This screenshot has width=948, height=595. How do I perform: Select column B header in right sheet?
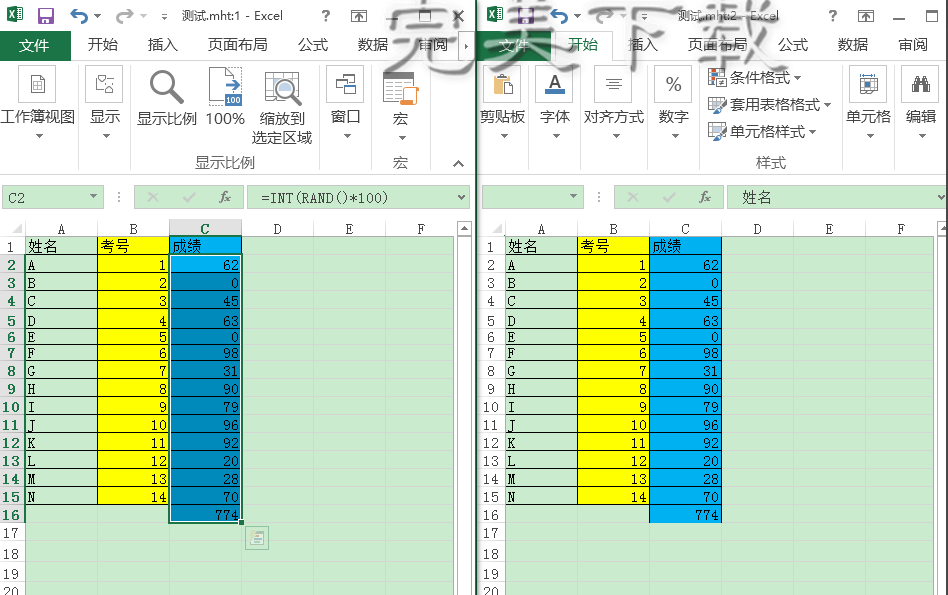613,229
